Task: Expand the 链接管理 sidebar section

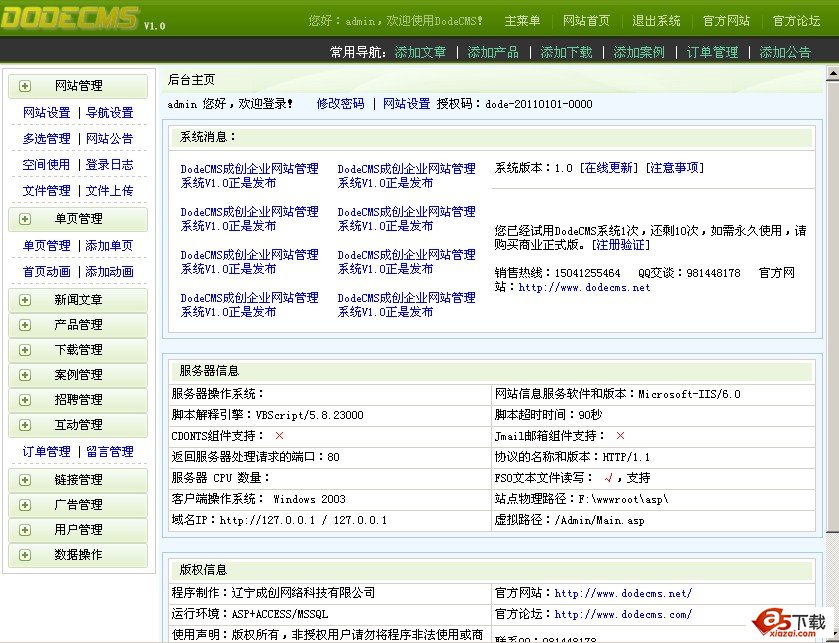Action: (x=77, y=480)
